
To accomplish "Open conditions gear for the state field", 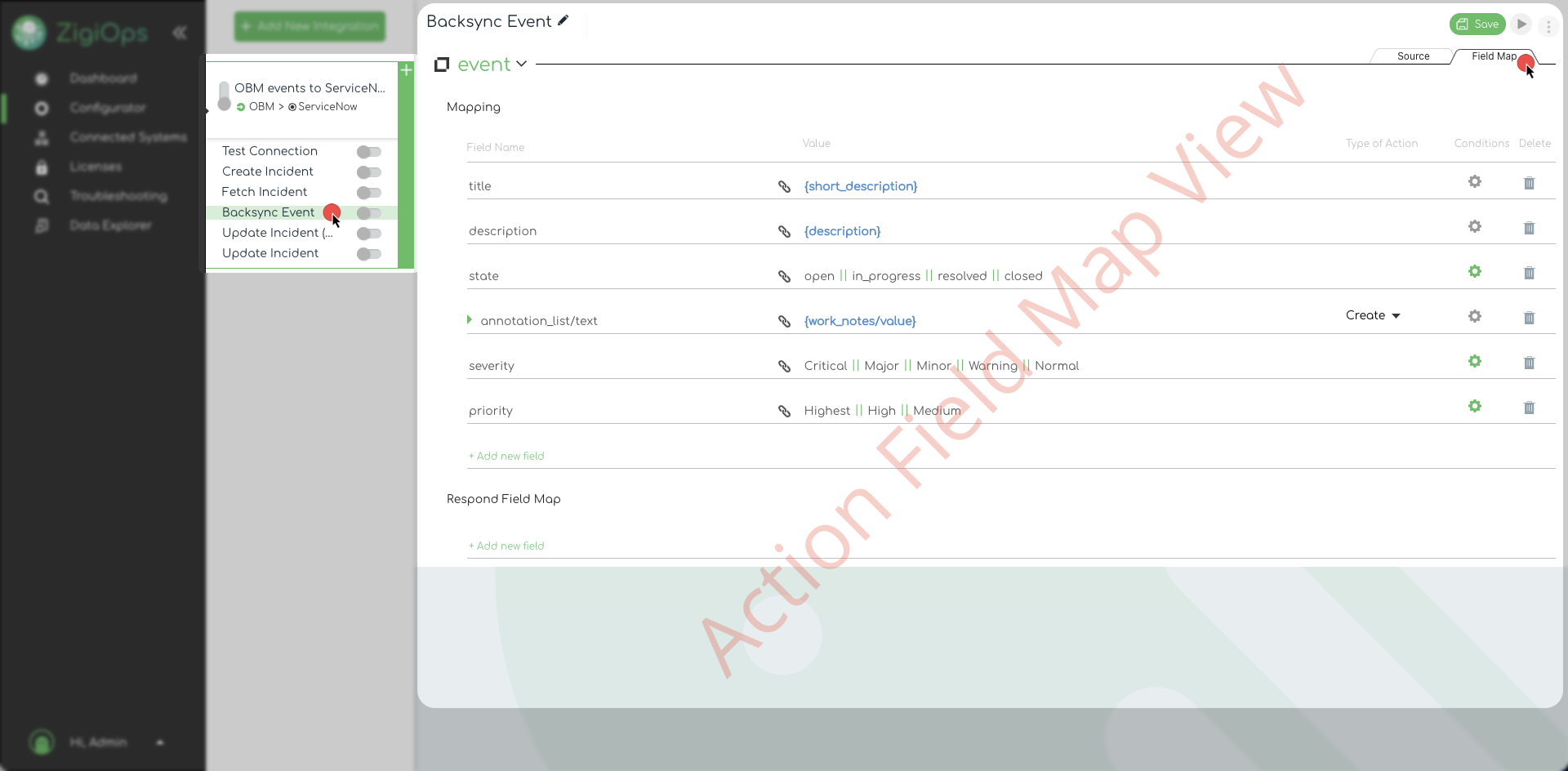I will coord(1474,271).
